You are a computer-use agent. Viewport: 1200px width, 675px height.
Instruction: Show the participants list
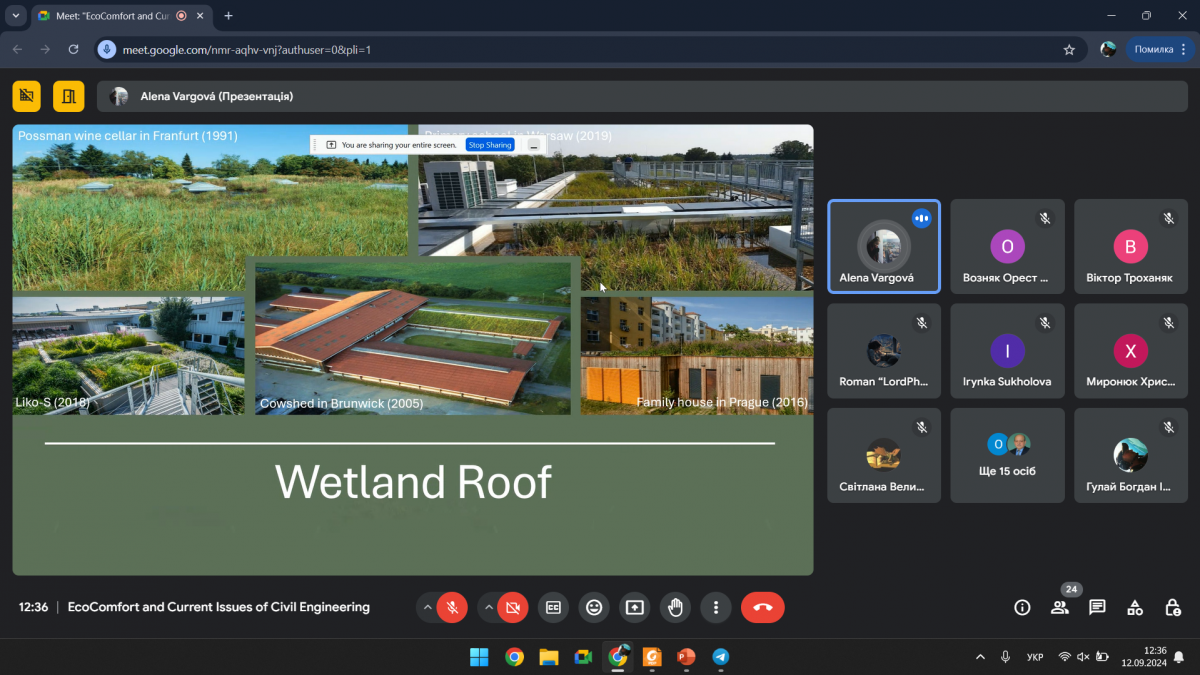pyautogui.click(x=1059, y=607)
